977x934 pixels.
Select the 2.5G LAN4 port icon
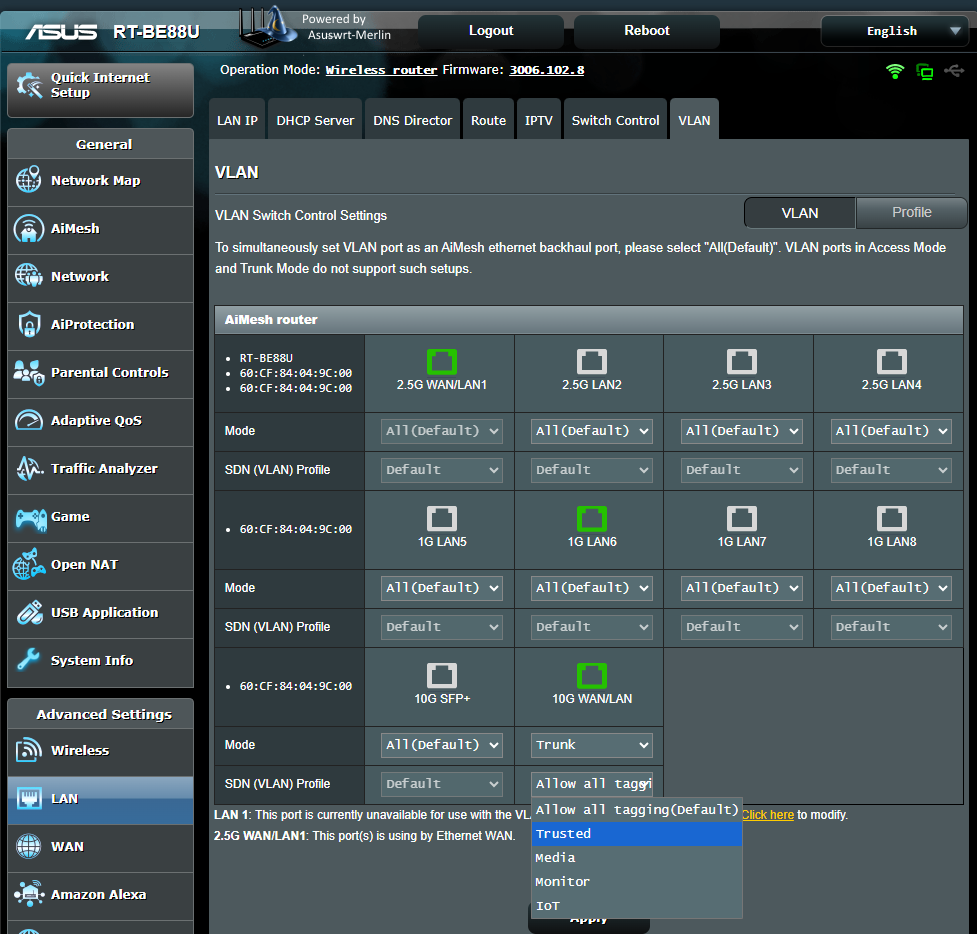892,361
